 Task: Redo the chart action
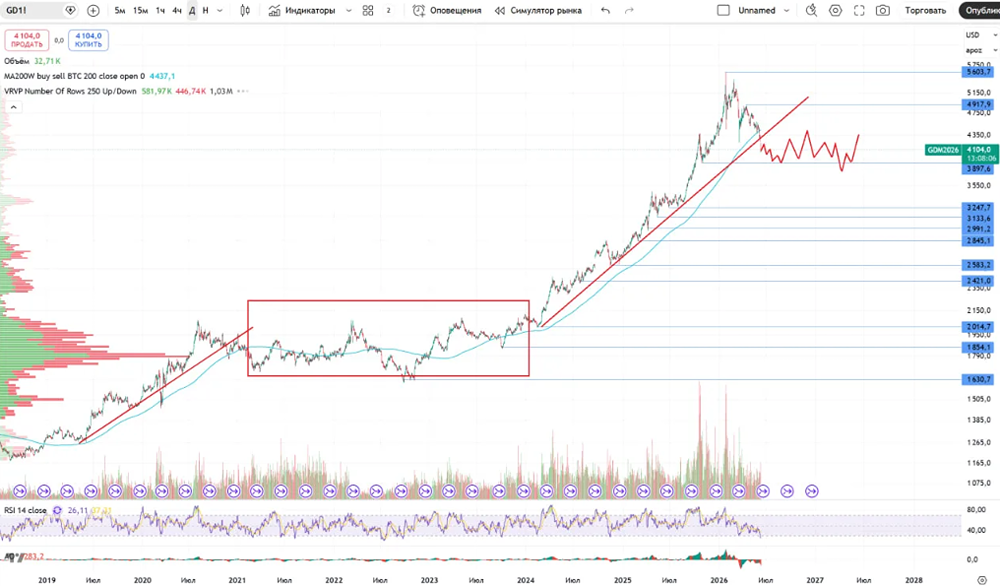(x=629, y=10)
